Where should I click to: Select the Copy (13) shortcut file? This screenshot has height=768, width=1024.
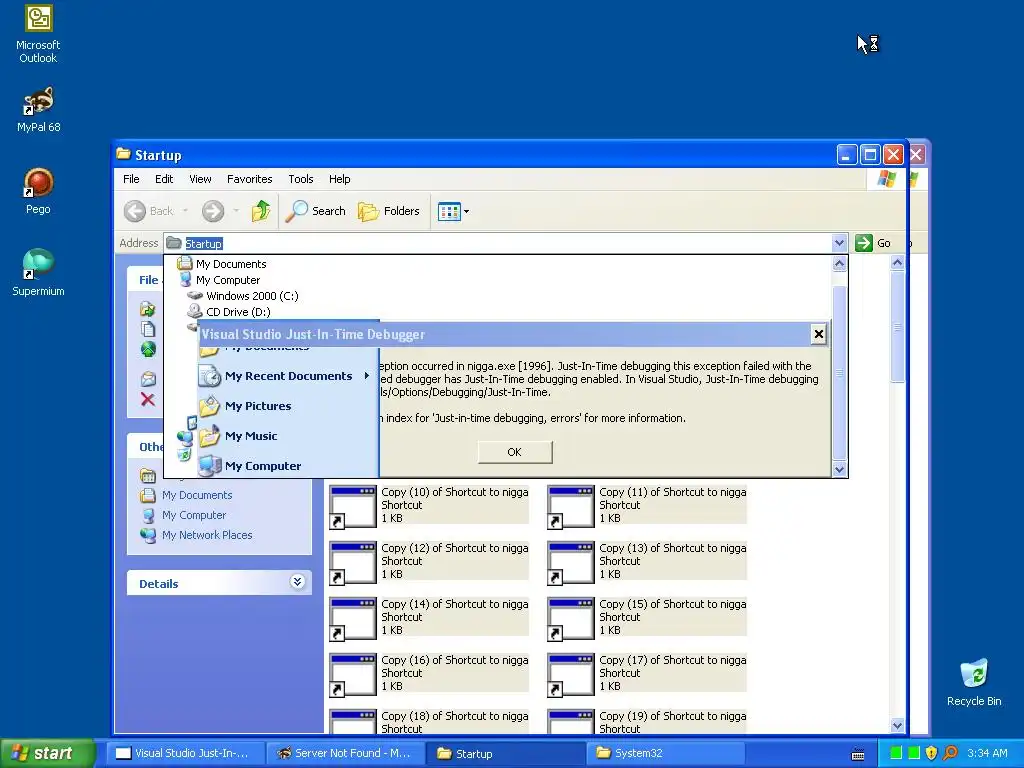(647, 561)
